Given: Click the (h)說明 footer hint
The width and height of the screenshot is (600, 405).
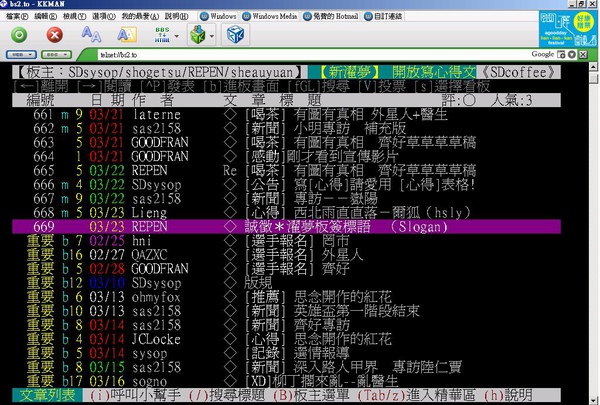Looking at the screenshot, I should (x=508, y=395).
